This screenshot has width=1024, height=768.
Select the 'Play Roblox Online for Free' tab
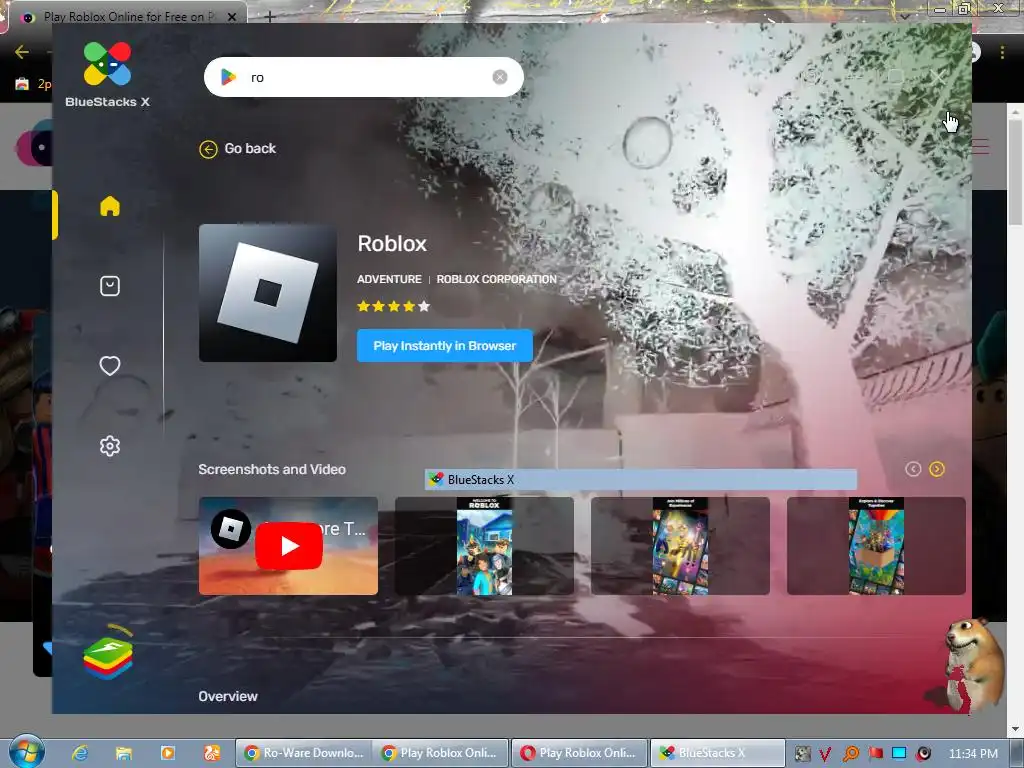pos(128,17)
